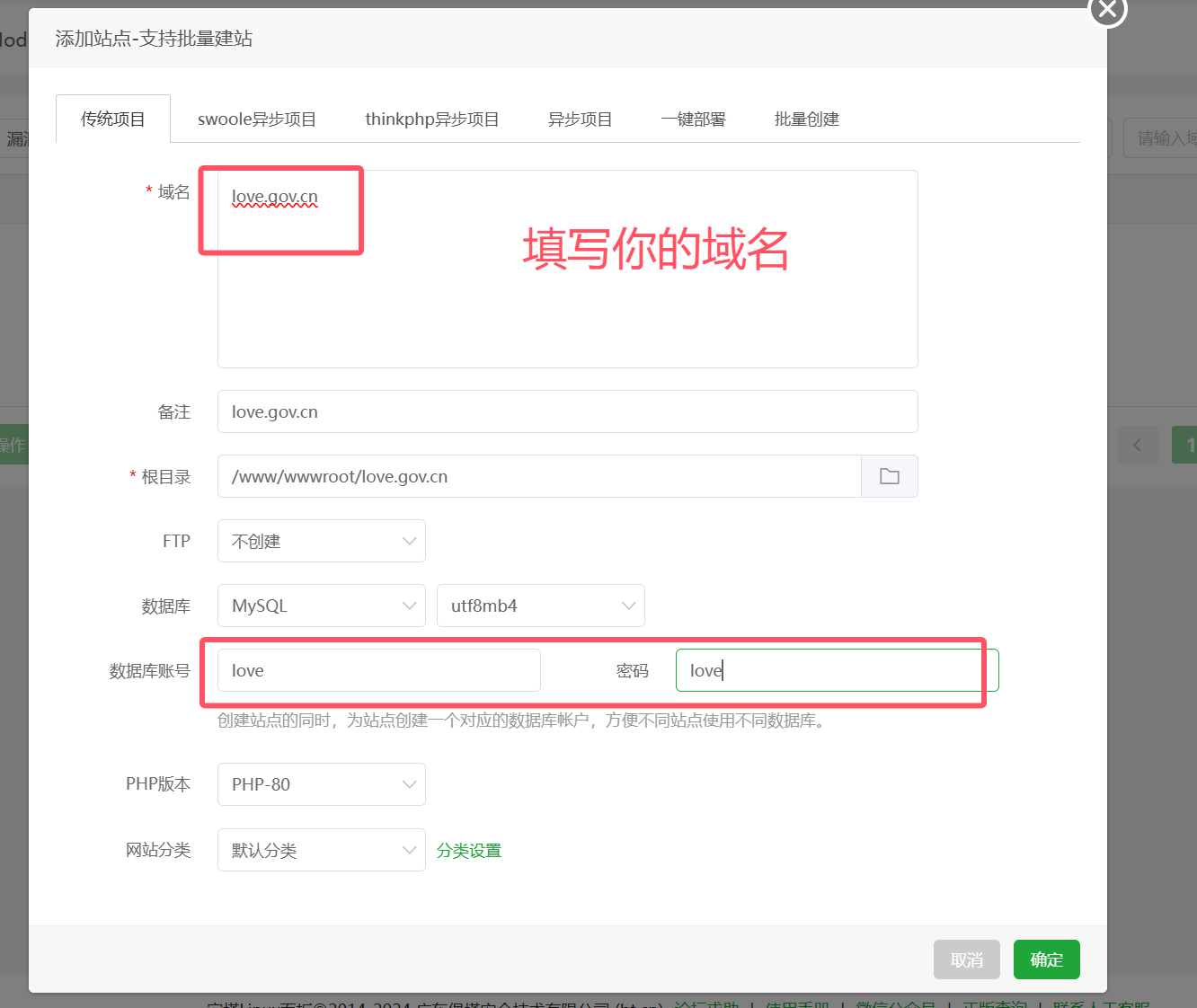Click the 密码 database password field

point(836,670)
